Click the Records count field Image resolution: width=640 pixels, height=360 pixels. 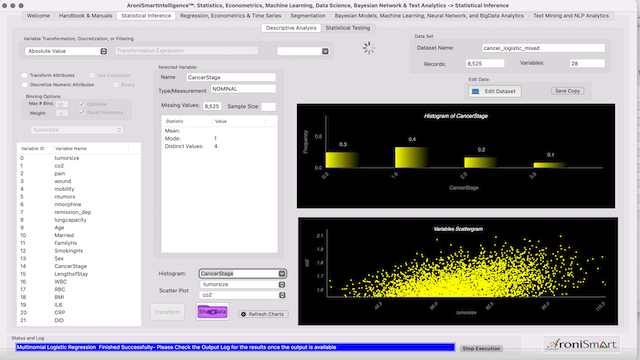tap(485, 64)
